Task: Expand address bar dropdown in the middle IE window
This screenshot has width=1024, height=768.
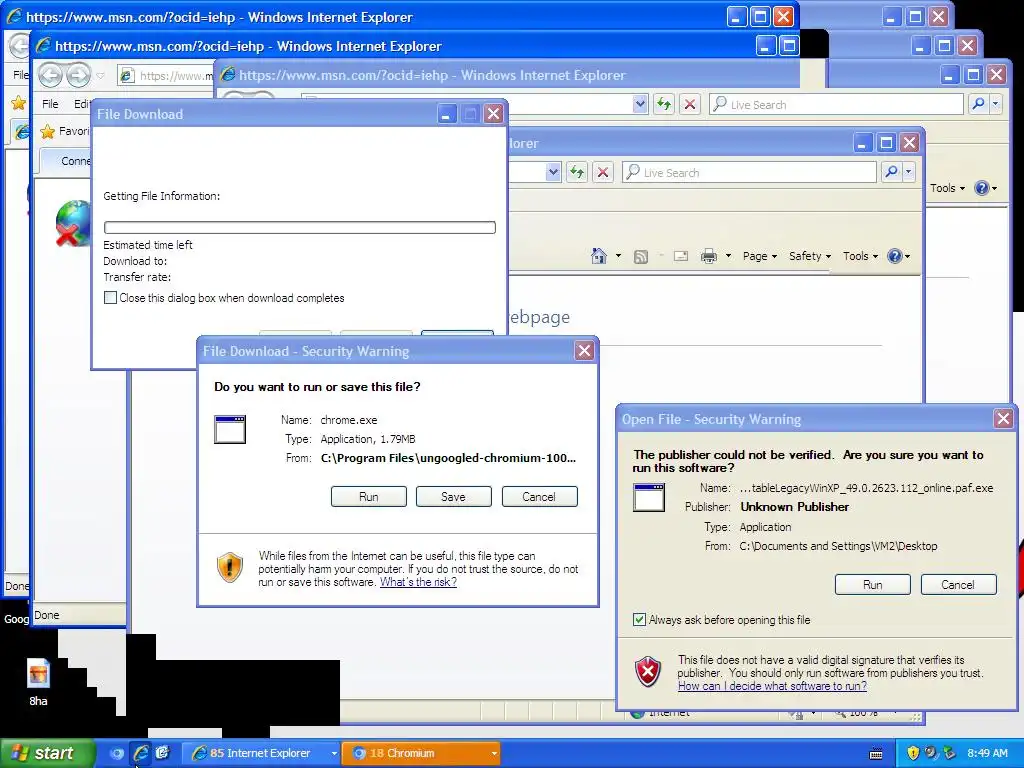Action: pyautogui.click(x=640, y=104)
